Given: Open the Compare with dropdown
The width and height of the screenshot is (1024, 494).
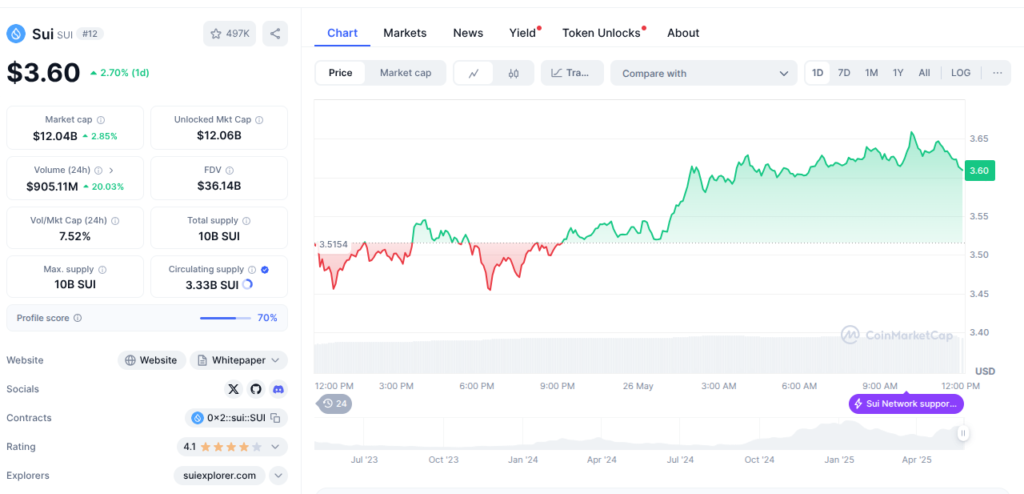Looking at the screenshot, I should [704, 73].
